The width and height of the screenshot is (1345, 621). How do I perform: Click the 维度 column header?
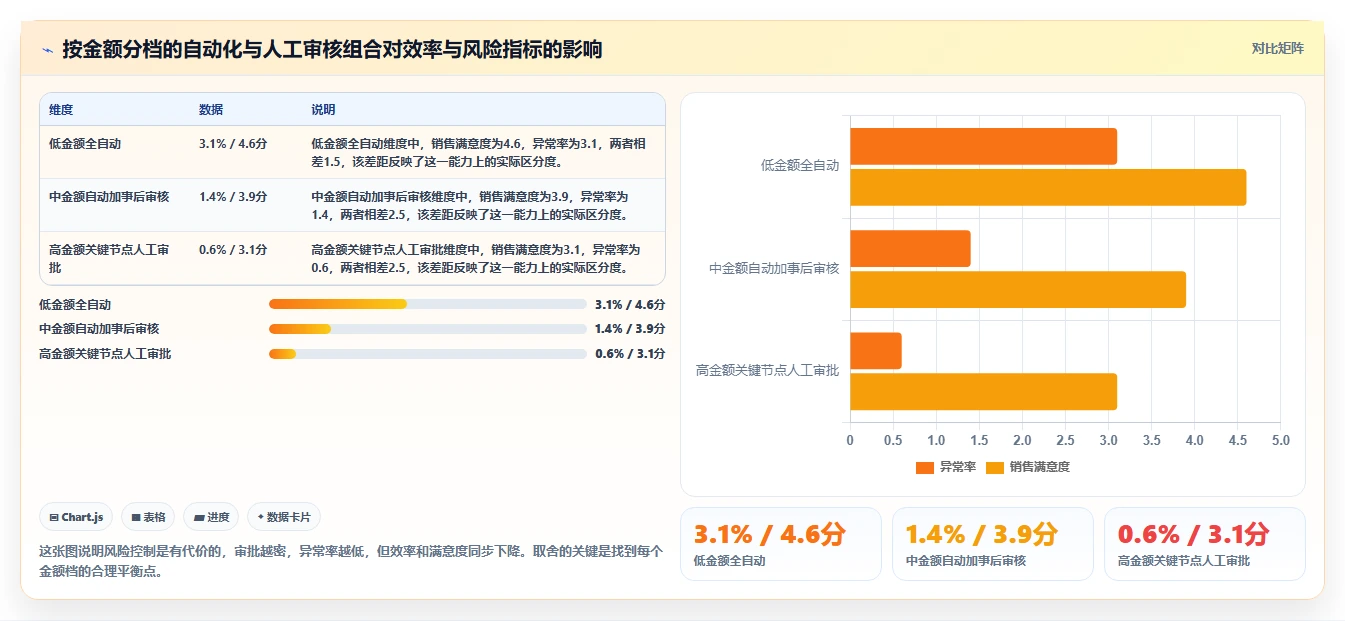[x=61, y=109]
